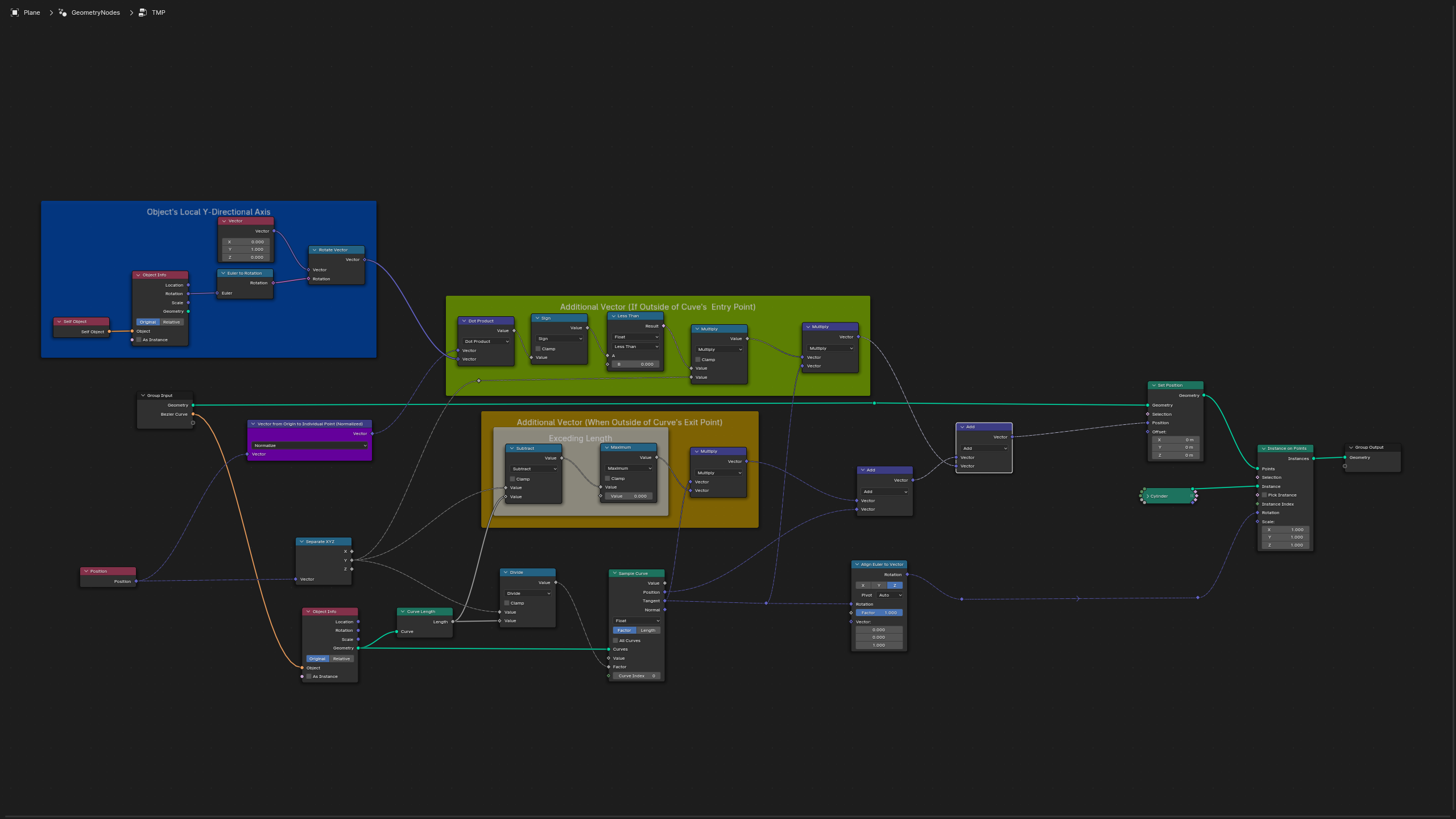Enable Clamp checkbox in Subtract node
1456x819 pixels.
tap(512, 479)
